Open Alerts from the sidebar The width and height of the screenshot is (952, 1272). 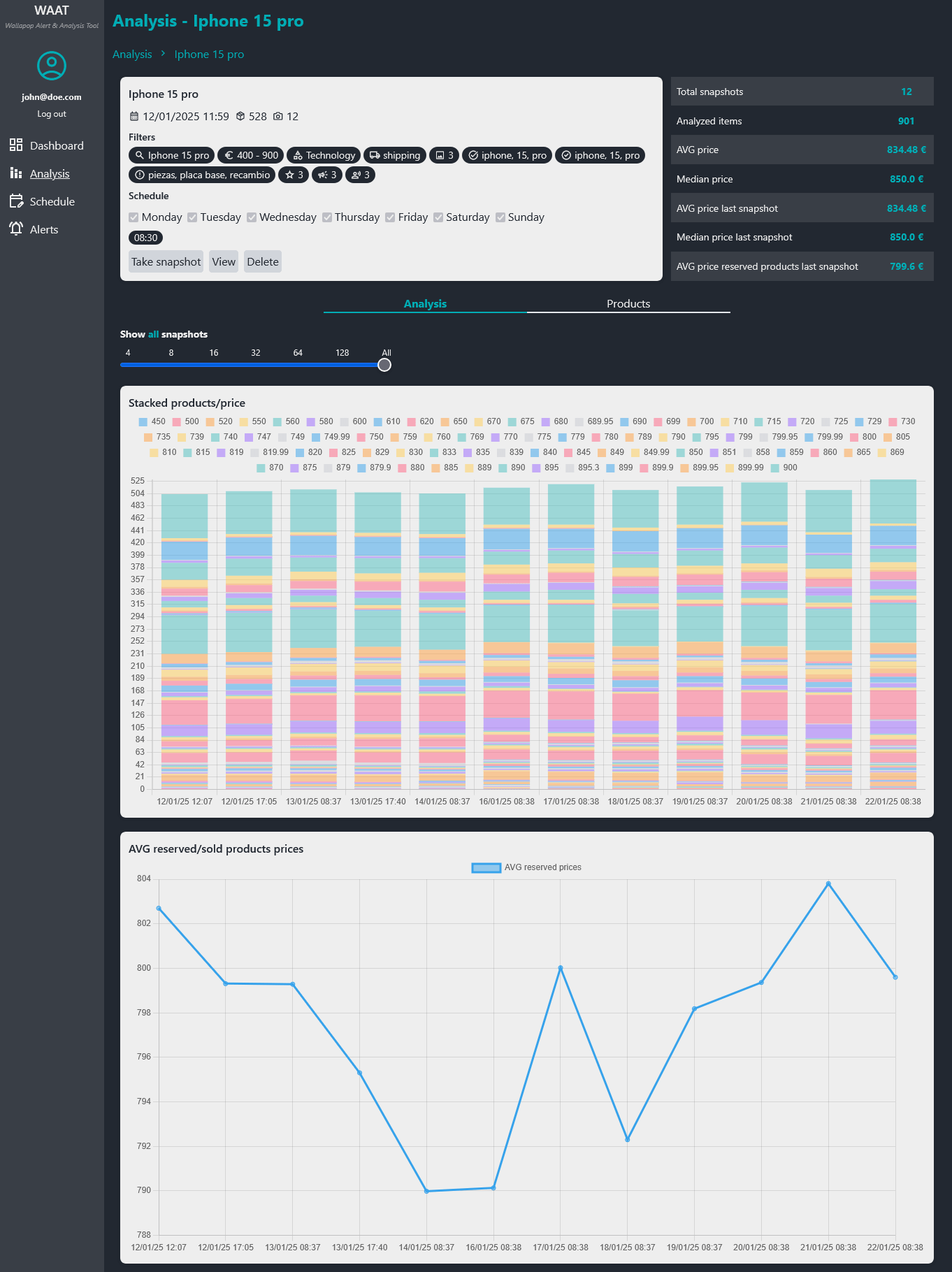click(44, 229)
